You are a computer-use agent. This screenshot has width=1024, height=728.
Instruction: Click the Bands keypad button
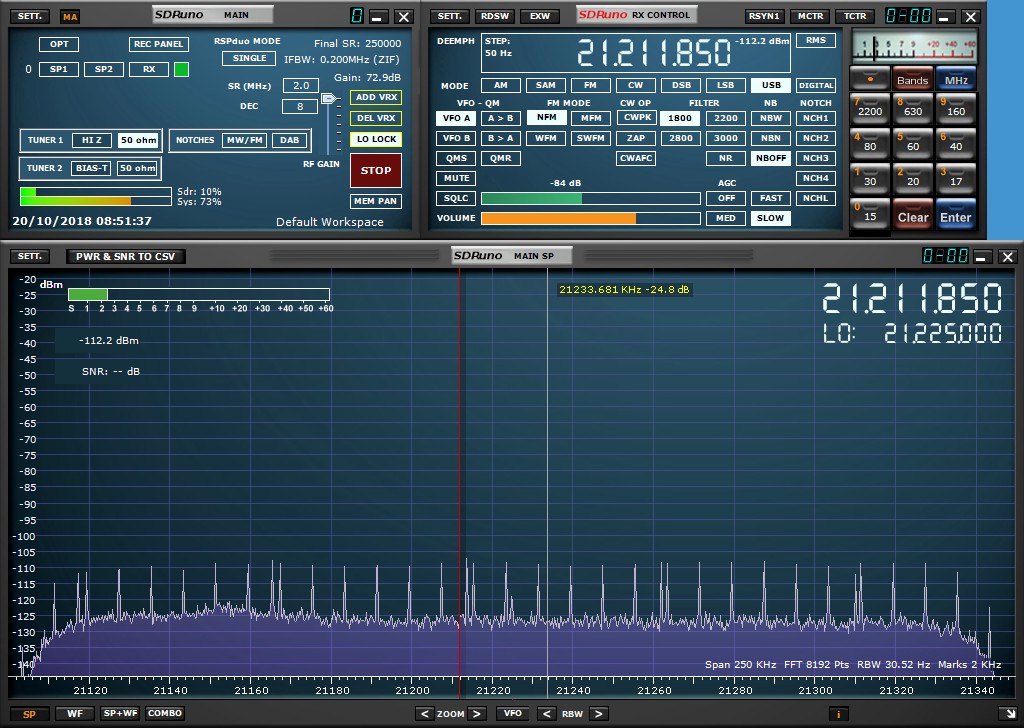pos(913,80)
